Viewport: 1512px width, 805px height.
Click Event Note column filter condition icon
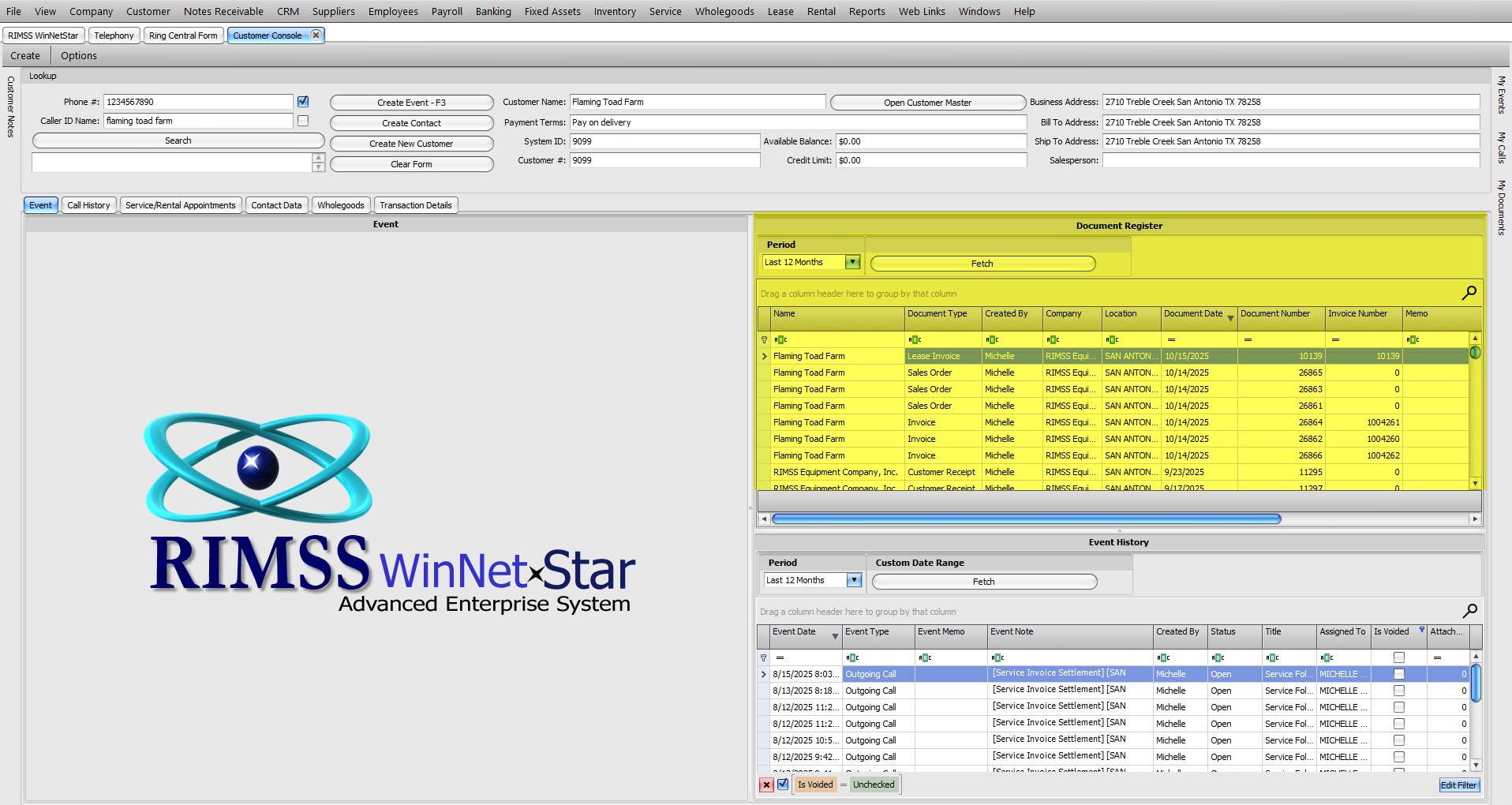pos(997,657)
